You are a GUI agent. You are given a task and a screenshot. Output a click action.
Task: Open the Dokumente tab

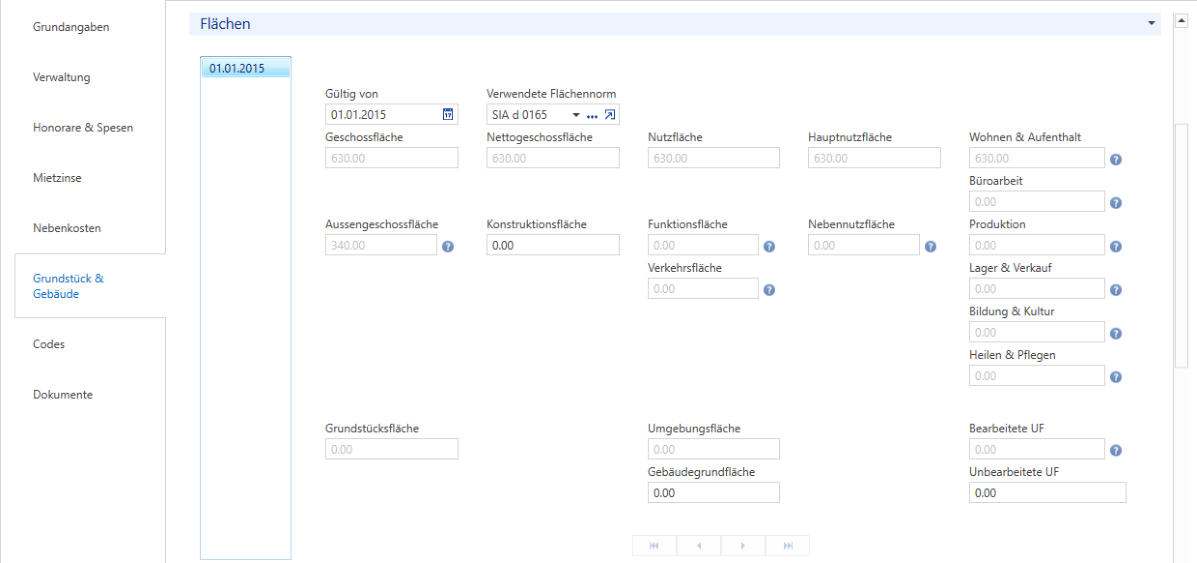(63, 395)
